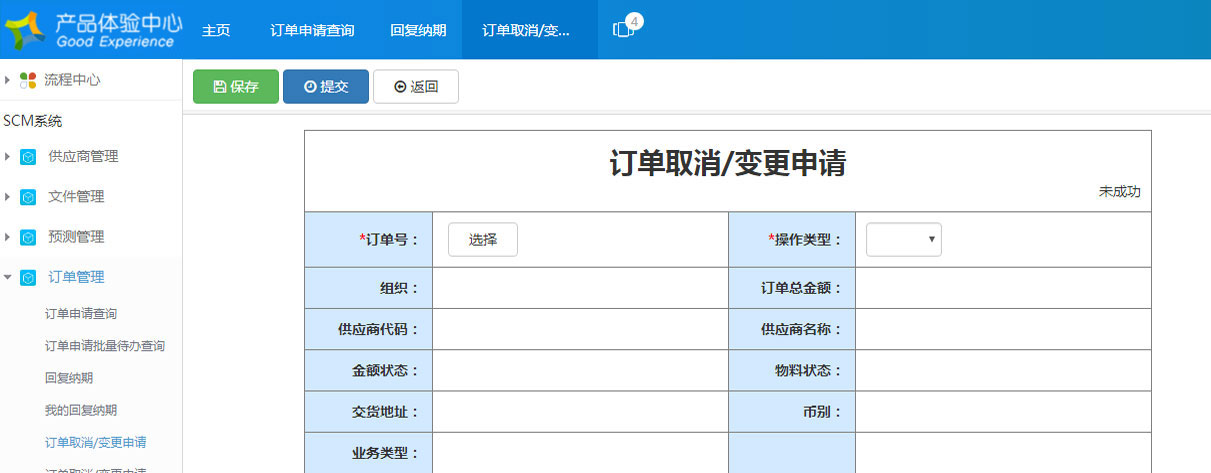
Task: Click the 订单号 field label
Action: click(390, 240)
